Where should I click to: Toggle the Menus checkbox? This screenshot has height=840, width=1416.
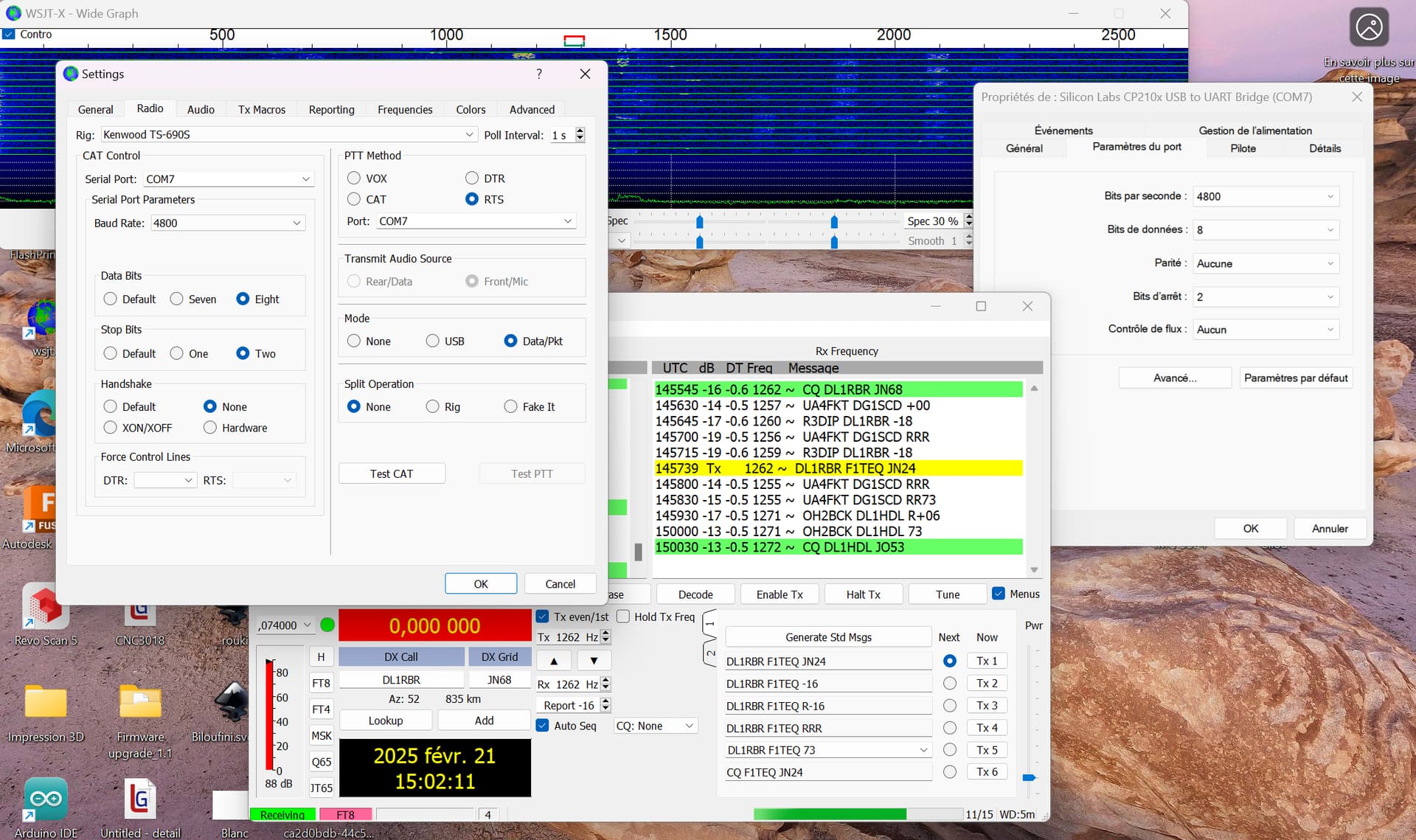tap(999, 594)
